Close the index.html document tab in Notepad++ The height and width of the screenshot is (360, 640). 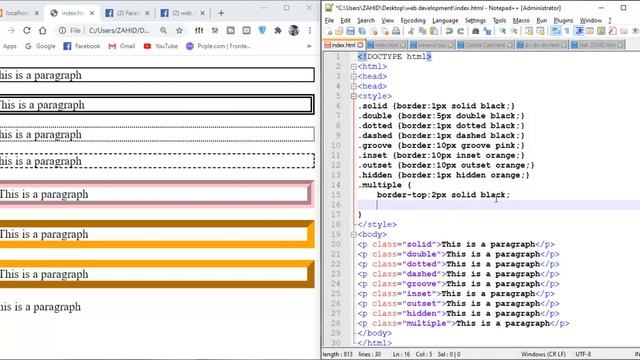point(360,45)
